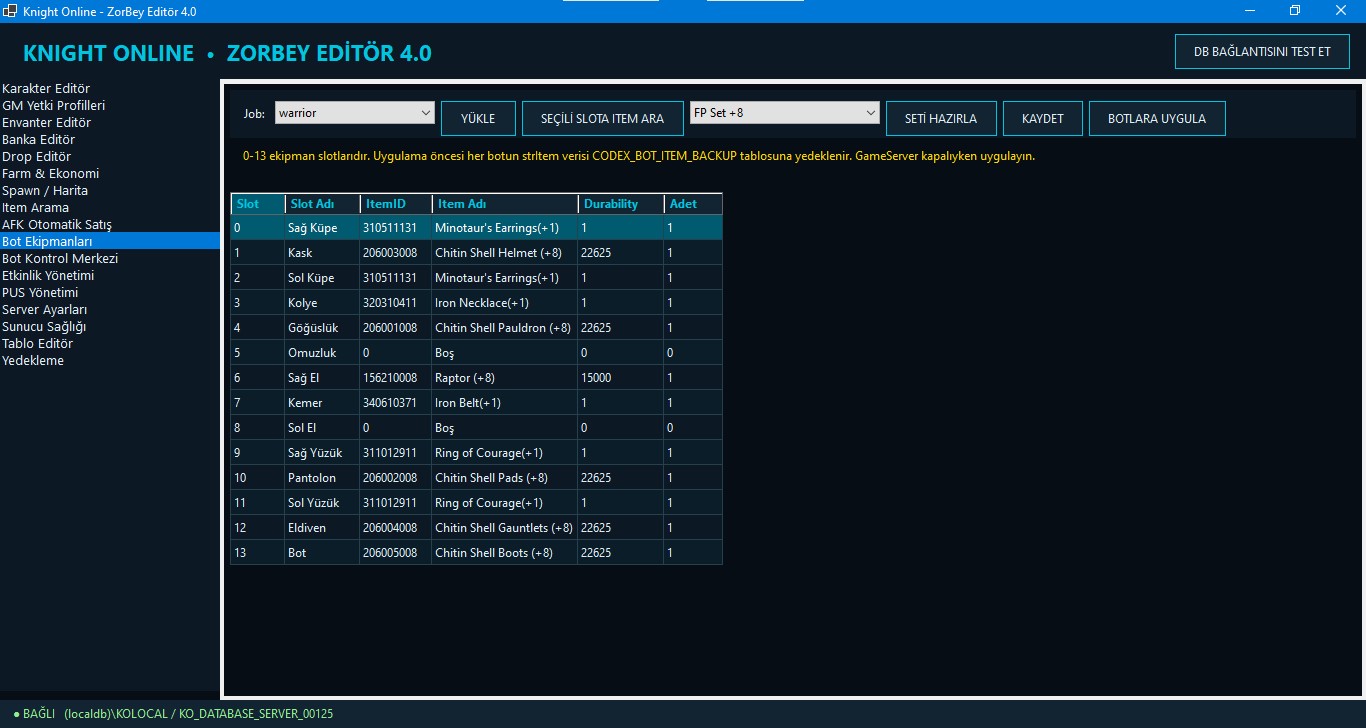This screenshot has width=1366, height=728.
Task: Click Chitin Shell Helmet (+8) cell
Action: click(x=505, y=252)
